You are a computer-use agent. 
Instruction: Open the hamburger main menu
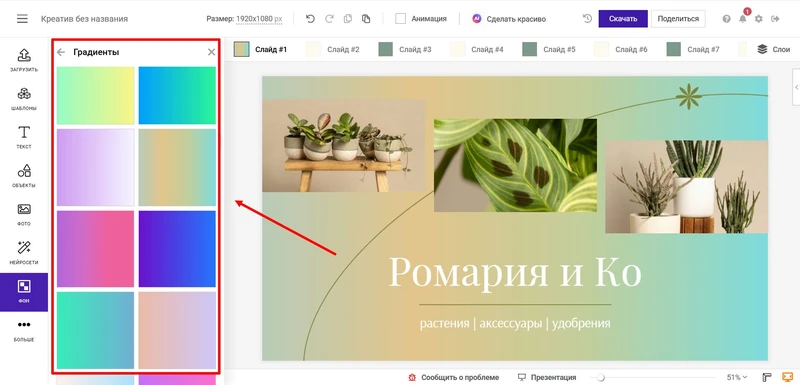click(x=22, y=19)
